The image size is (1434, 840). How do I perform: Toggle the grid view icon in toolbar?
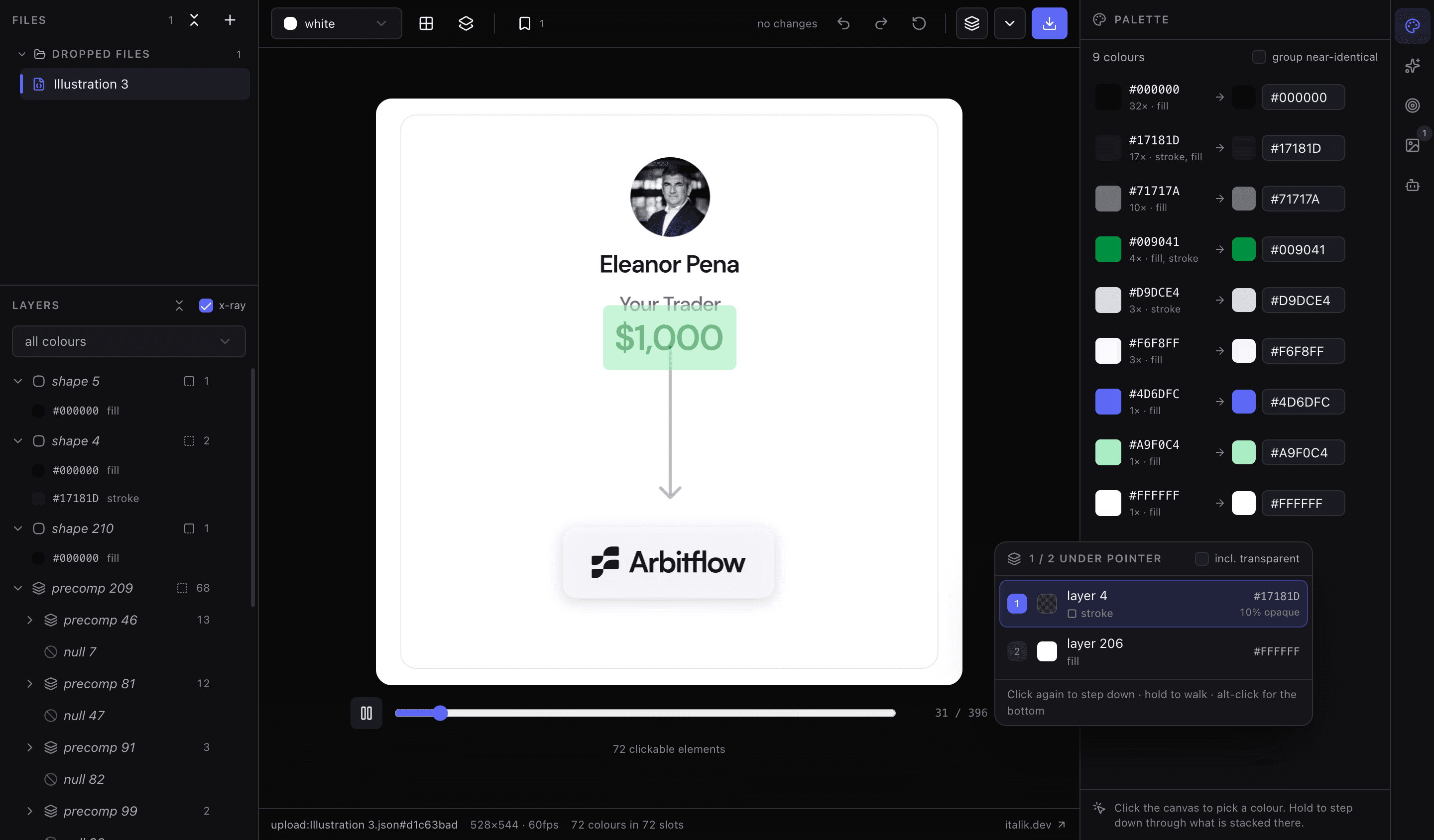[x=426, y=23]
